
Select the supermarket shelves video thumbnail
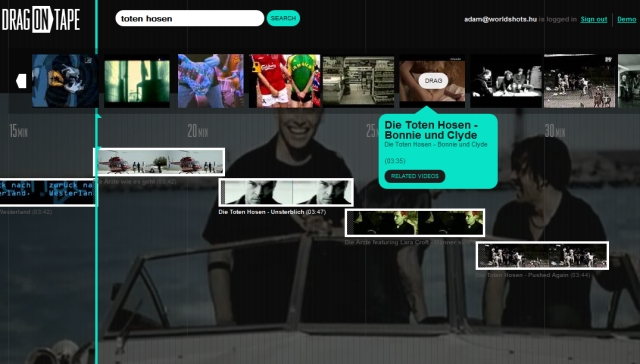(x=358, y=82)
